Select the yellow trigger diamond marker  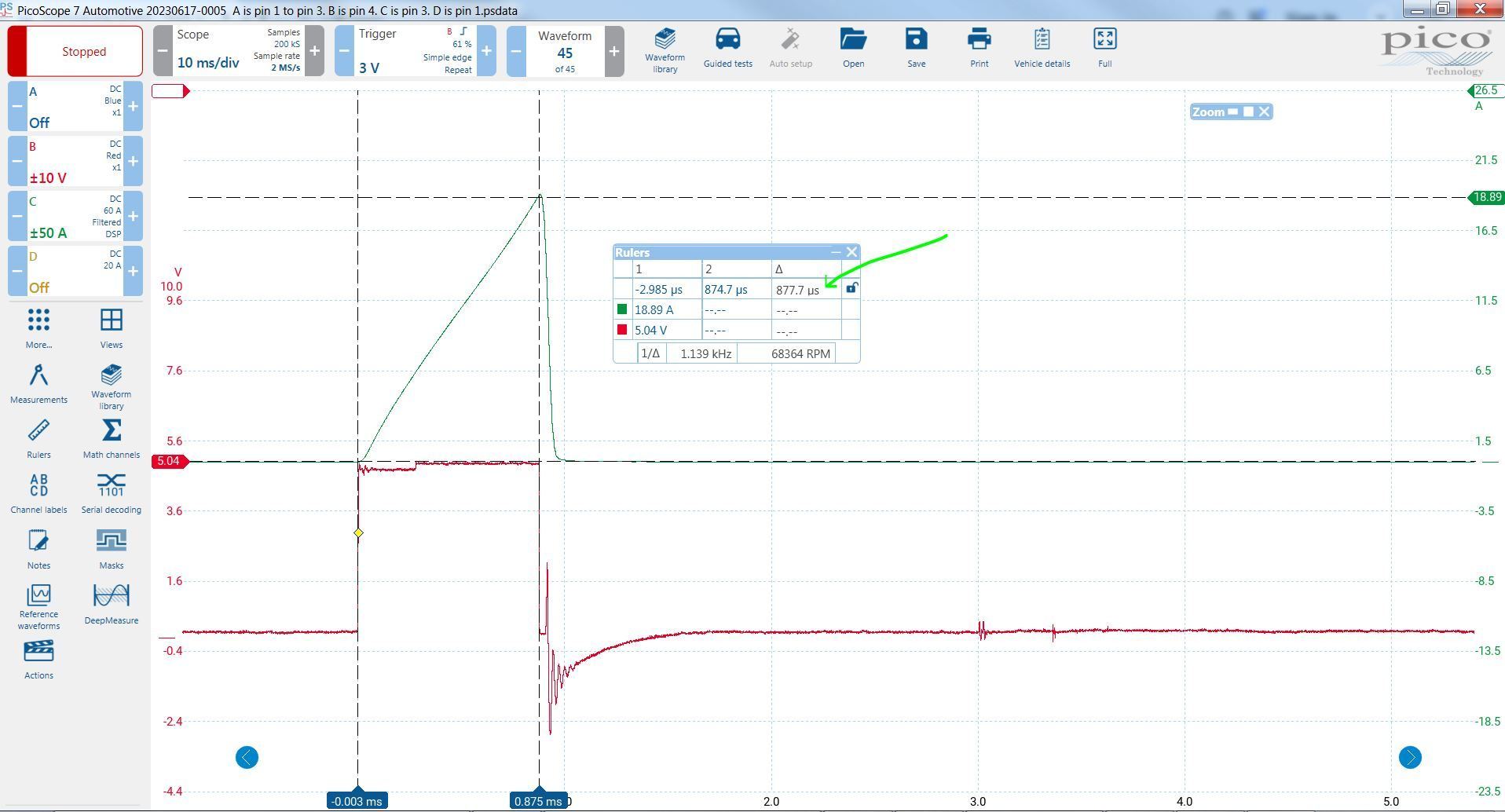[358, 533]
